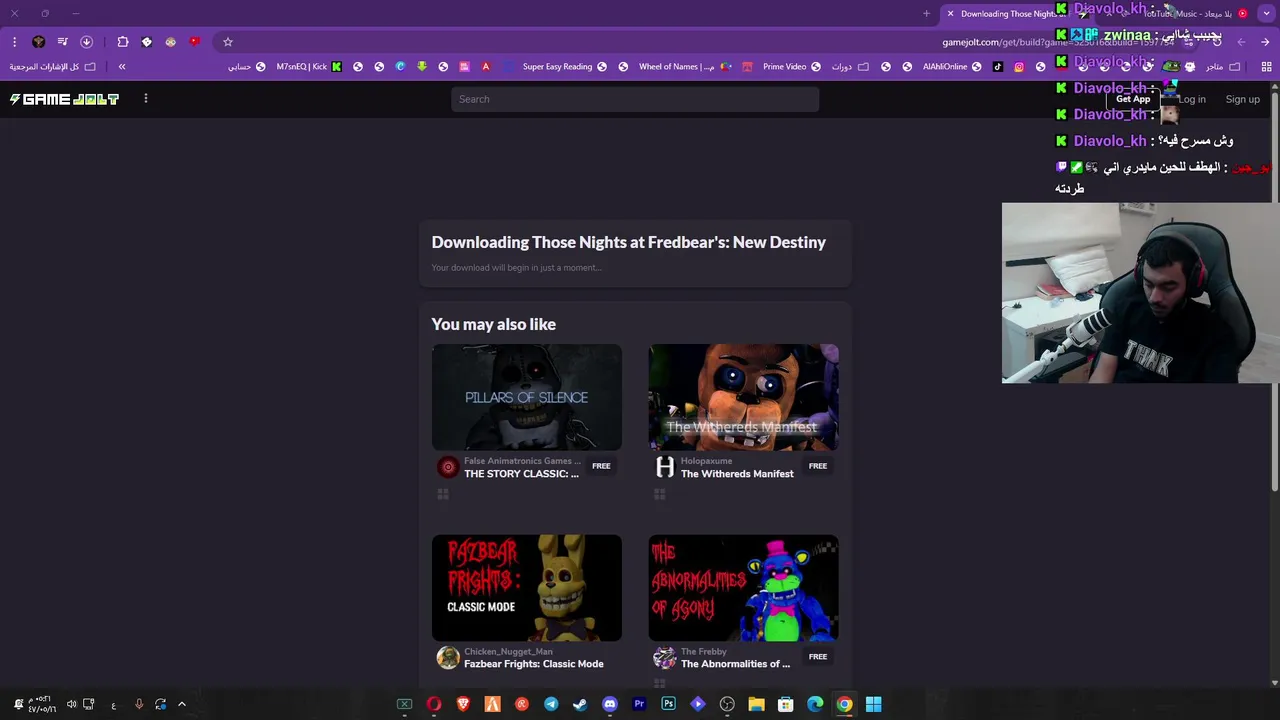This screenshot has width=1280, height=720.
Task: Open Chrome three-dot browser menu
Action: click(x=15, y=42)
